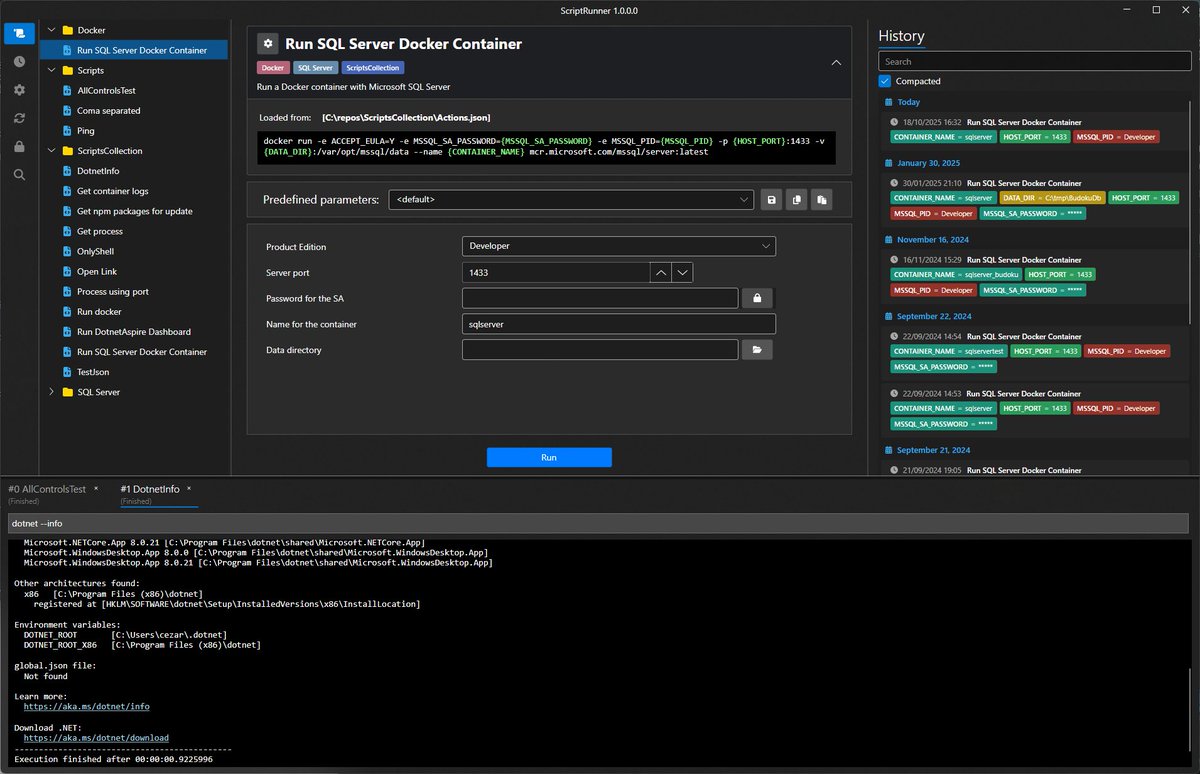Collapse the script details with the chevron
This screenshot has height=774, width=1200.
pyautogui.click(x=836, y=62)
